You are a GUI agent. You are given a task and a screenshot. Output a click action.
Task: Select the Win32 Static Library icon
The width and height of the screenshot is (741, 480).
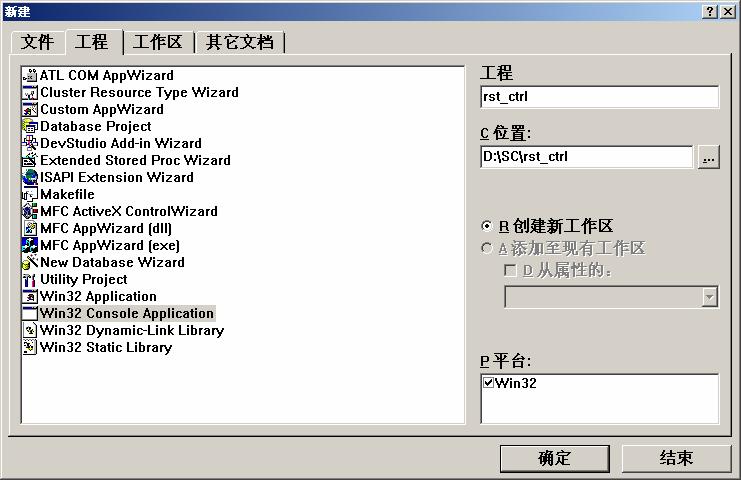(30, 347)
